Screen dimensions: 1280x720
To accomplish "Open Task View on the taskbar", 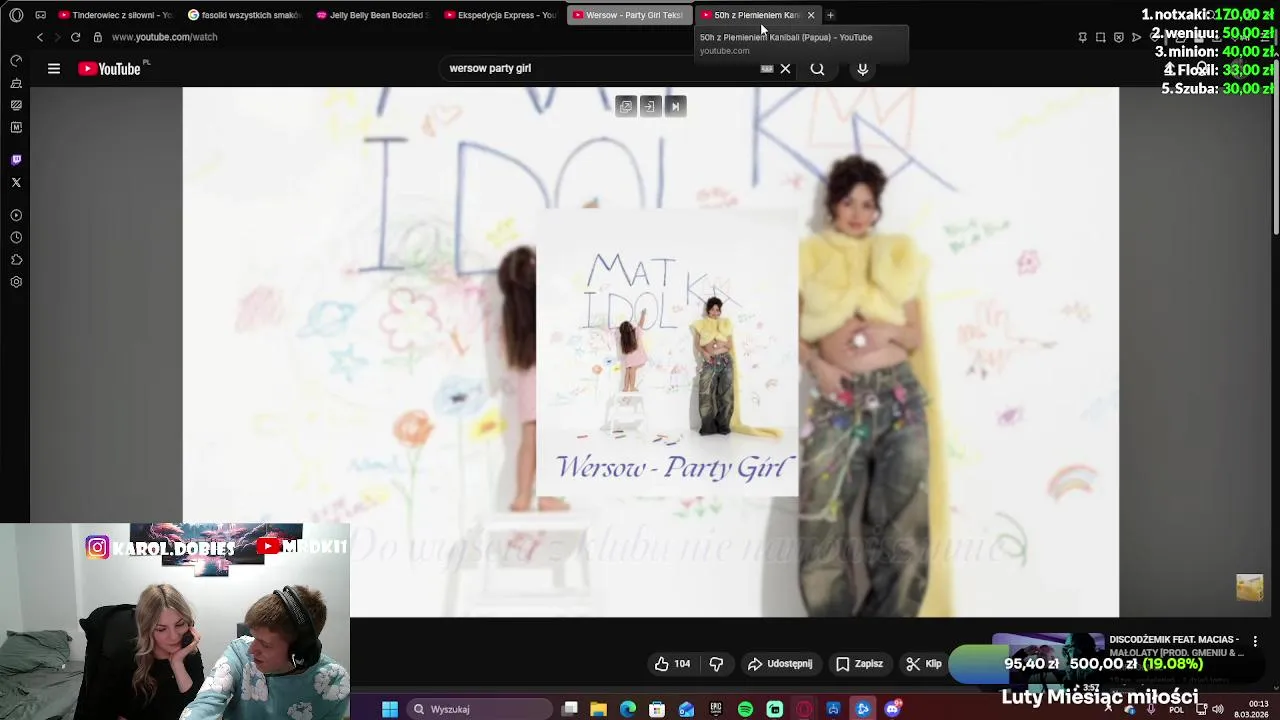I will click(570, 709).
